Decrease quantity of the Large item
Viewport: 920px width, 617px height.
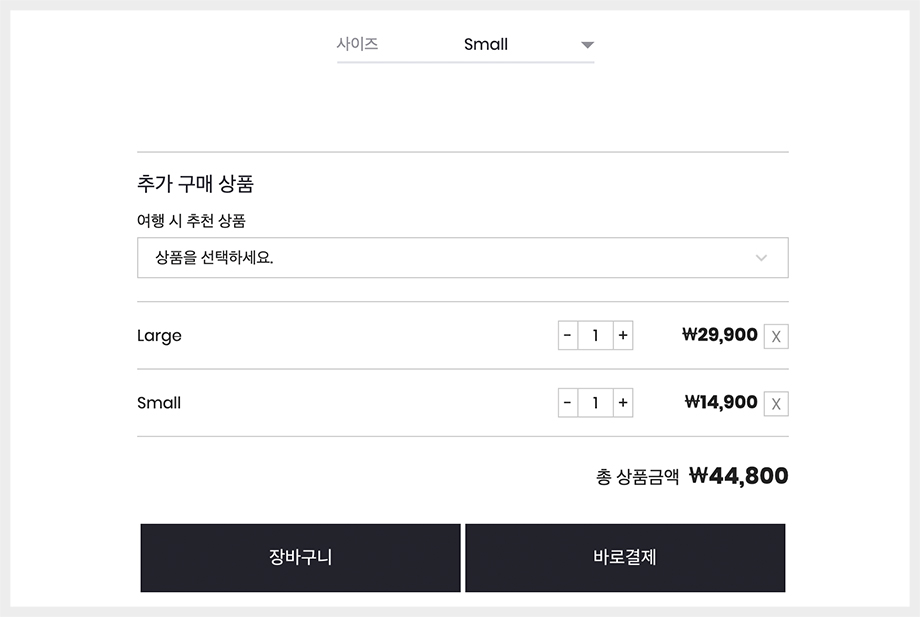[568, 336]
